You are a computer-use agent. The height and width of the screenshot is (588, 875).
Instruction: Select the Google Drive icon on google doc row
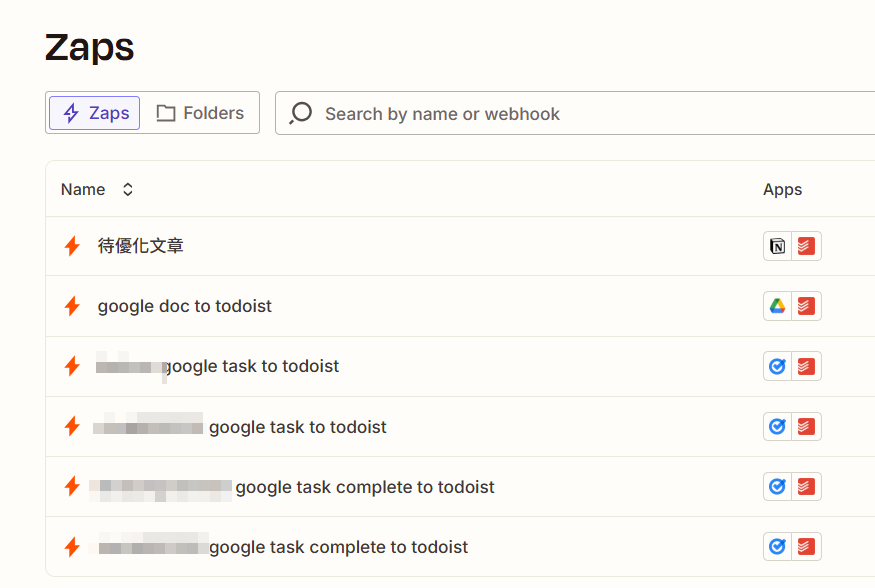coord(776,306)
